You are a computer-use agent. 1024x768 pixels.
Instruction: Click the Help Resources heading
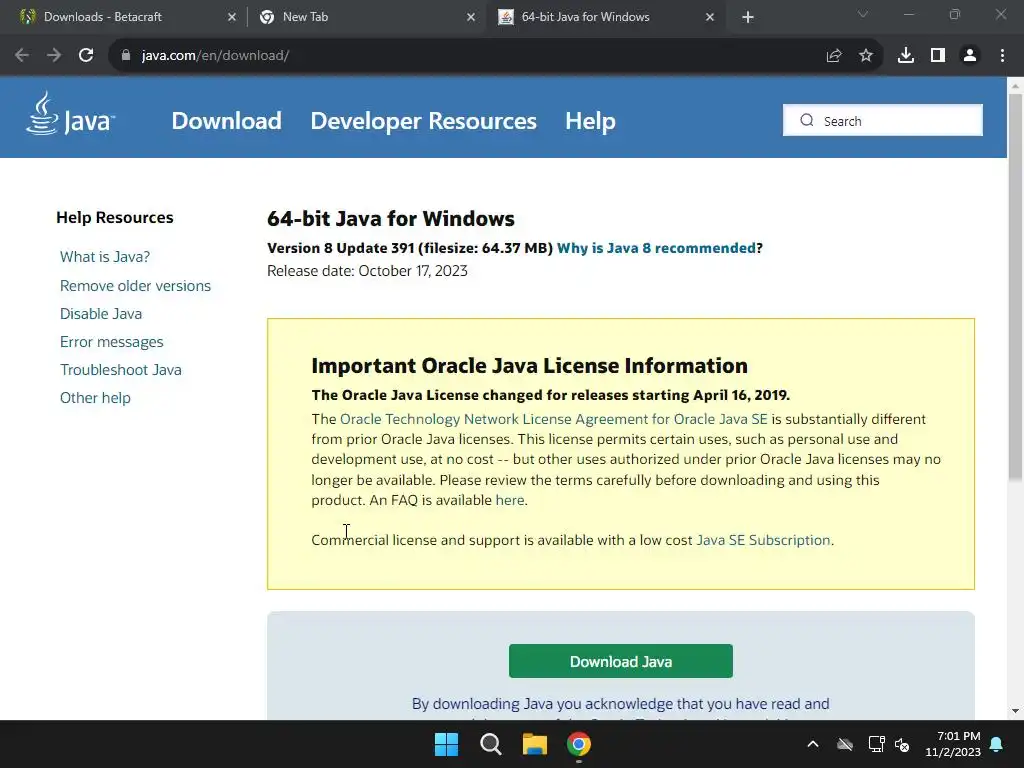pos(115,217)
